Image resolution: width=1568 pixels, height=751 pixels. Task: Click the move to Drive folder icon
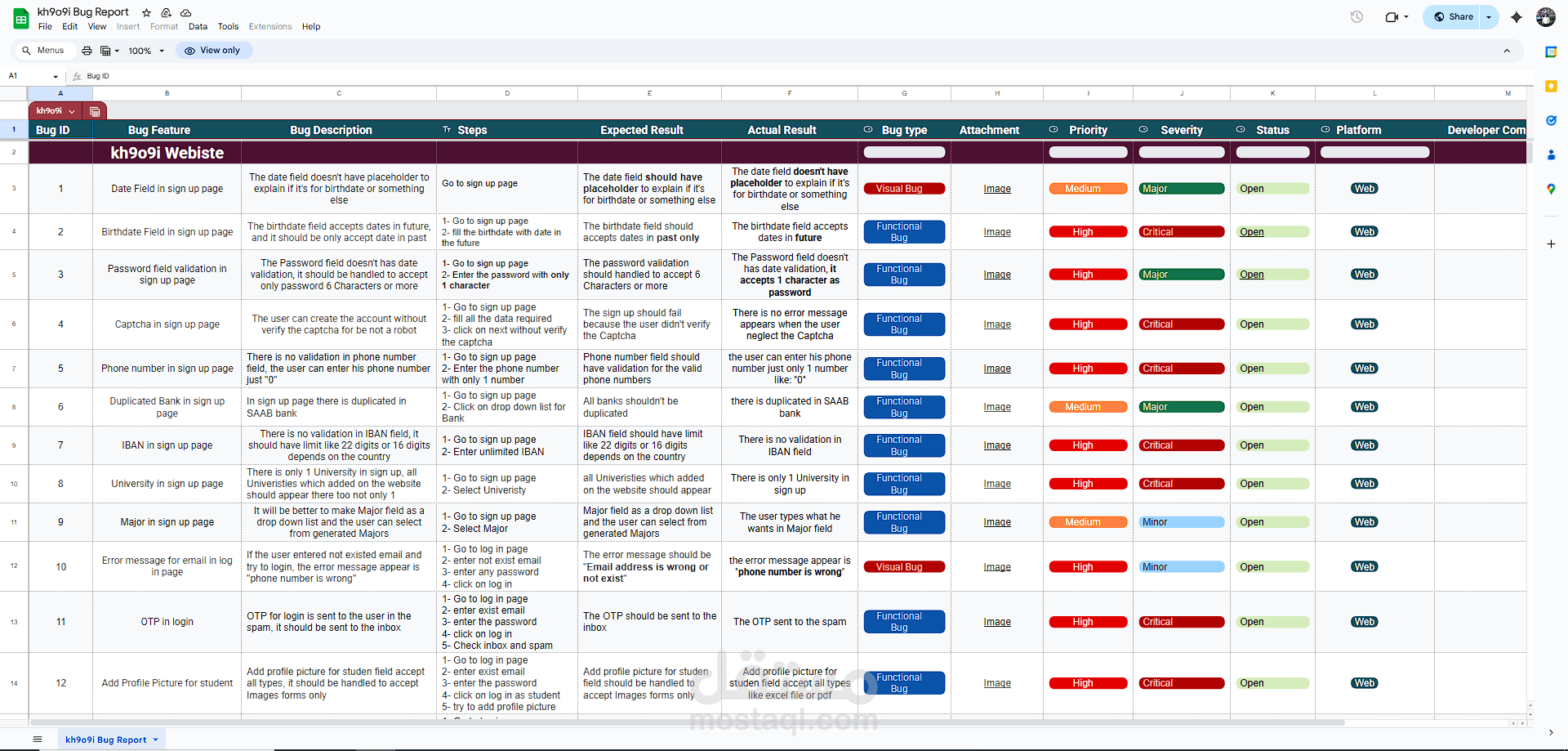(167, 12)
